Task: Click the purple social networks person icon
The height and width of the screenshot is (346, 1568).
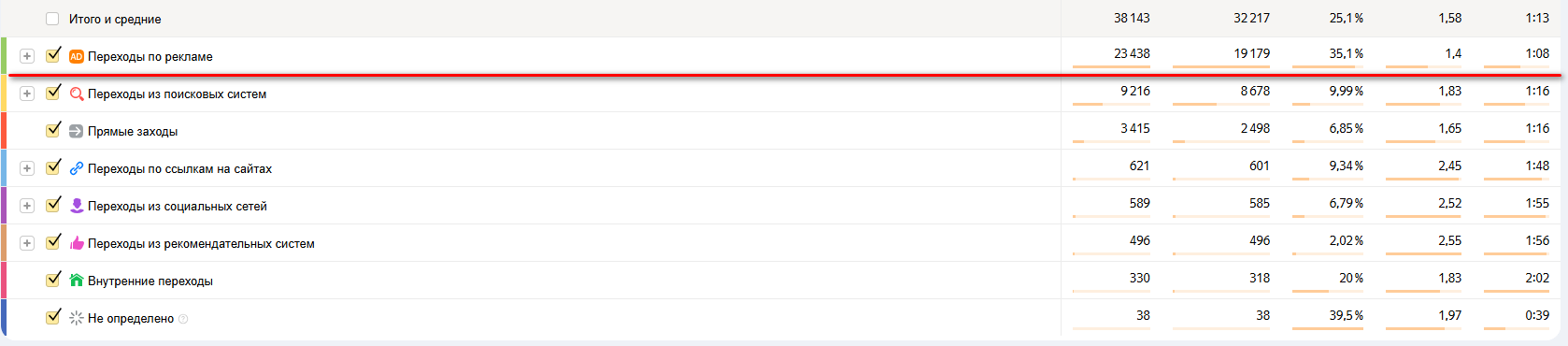Action: (77, 206)
